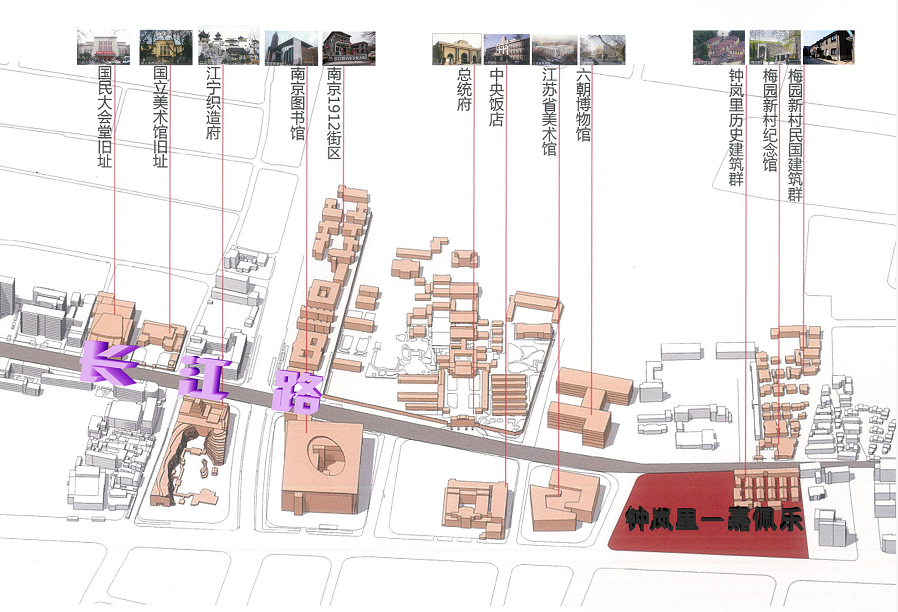Click the 国立美术馆旧址 photo thumbnail
The height and width of the screenshot is (612, 898).
click(166, 48)
